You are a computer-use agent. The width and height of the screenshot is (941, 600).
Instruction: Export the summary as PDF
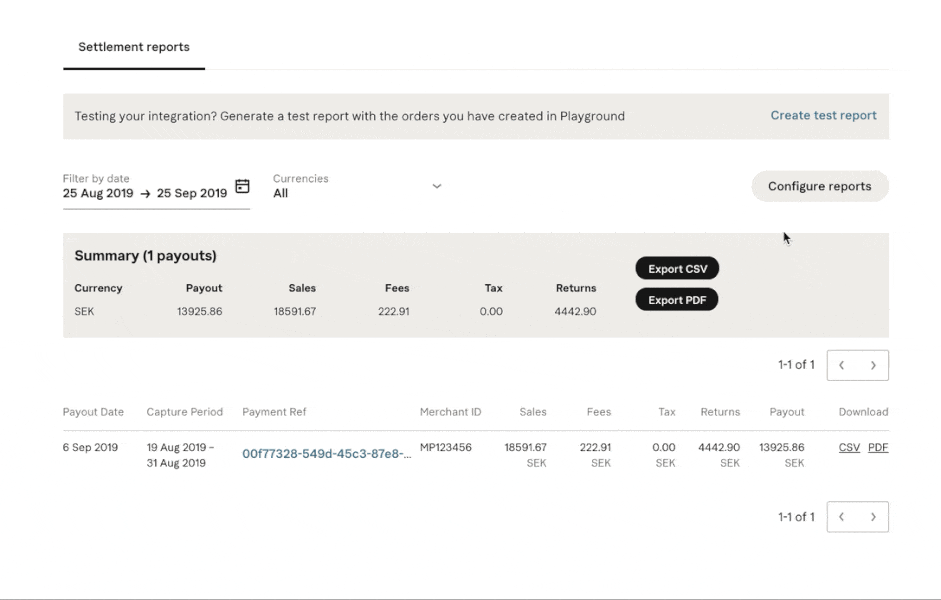point(677,300)
